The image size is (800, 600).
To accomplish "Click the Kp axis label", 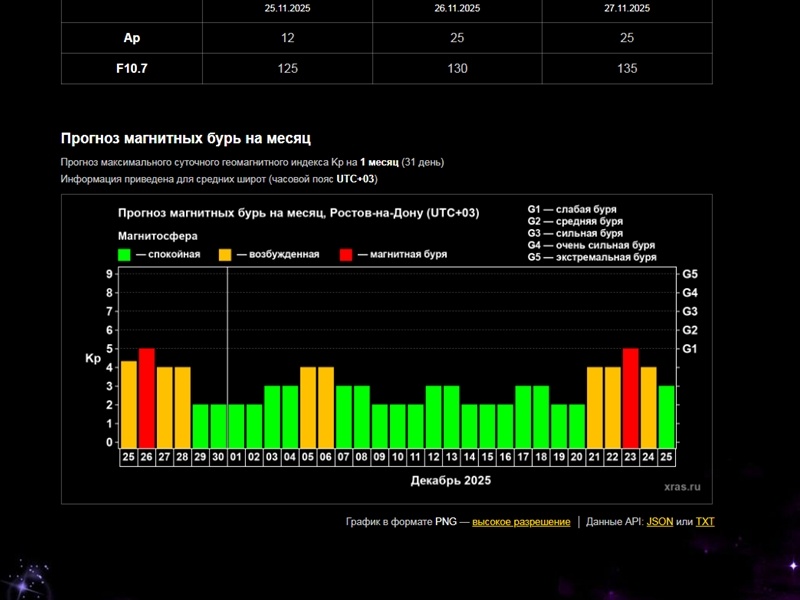I will 93,359.
